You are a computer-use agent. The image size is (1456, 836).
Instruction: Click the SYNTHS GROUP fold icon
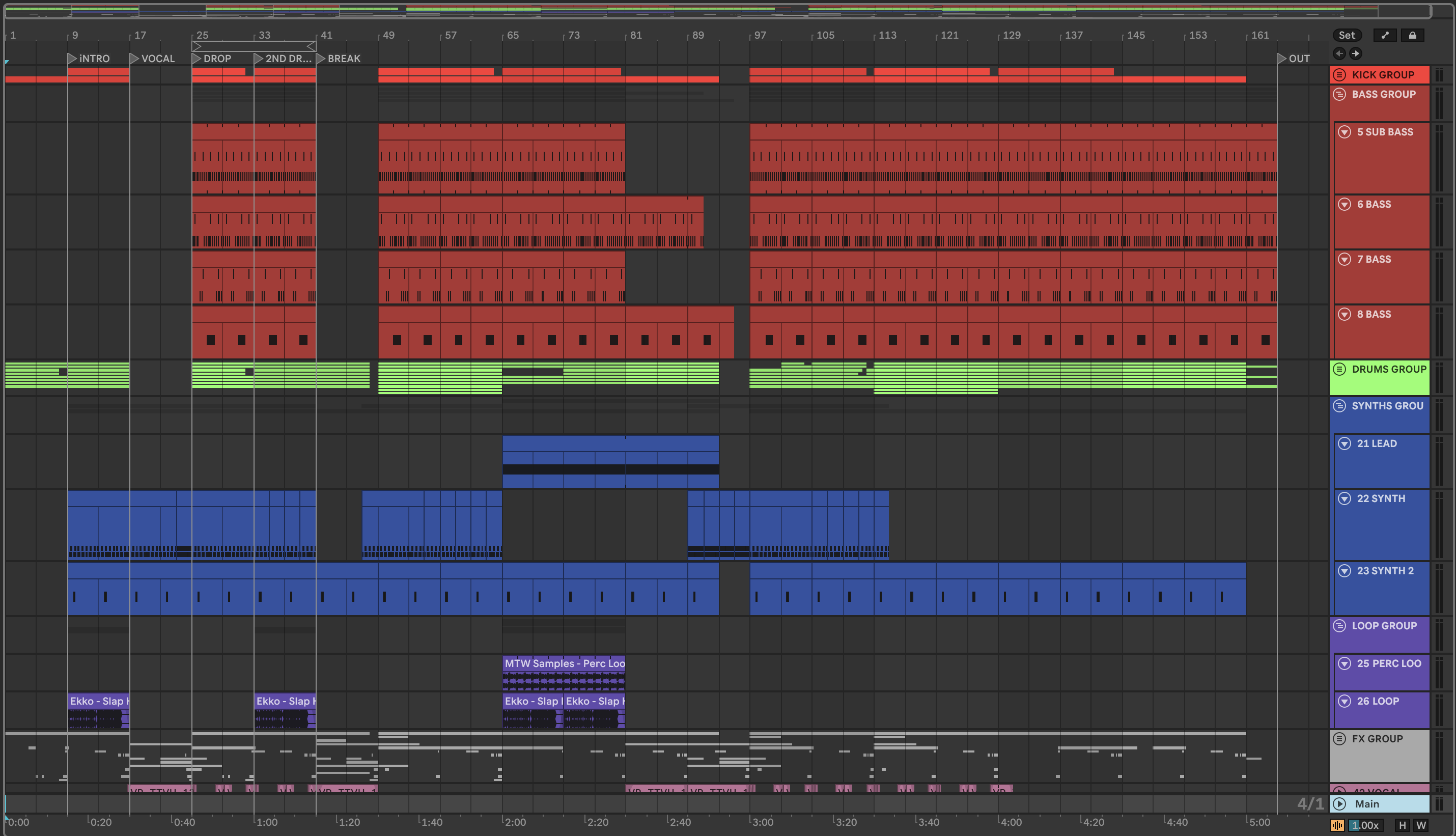1339,406
